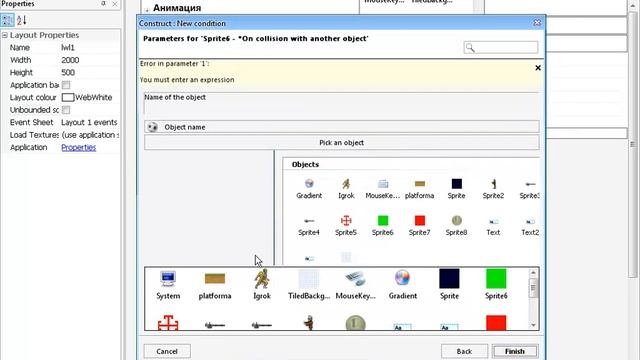Click the Event Sheet value Layout 1 events
This screenshot has height=360, width=640.
coord(89,122)
